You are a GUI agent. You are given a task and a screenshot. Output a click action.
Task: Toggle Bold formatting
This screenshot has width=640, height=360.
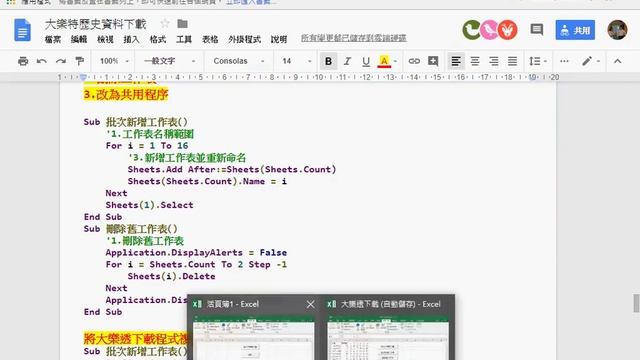coord(328,61)
